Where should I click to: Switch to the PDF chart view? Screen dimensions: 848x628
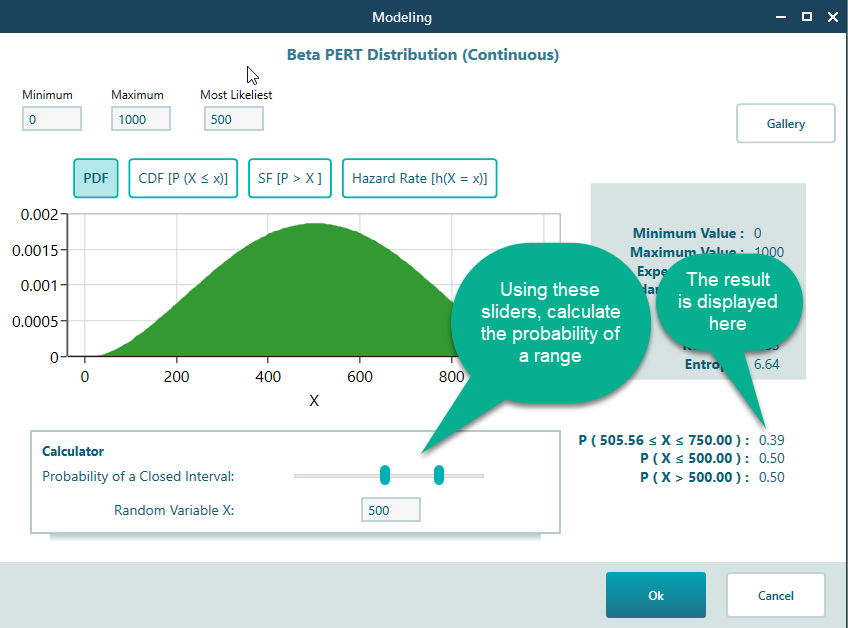pyautogui.click(x=96, y=178)
